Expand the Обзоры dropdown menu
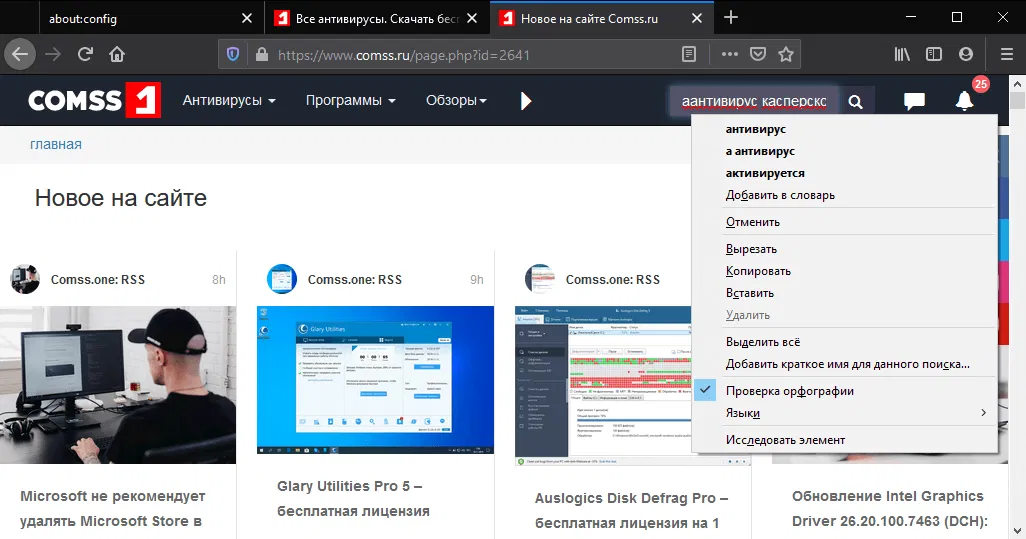The width and height of the screenshot is (1026, 539). (456, 101)
